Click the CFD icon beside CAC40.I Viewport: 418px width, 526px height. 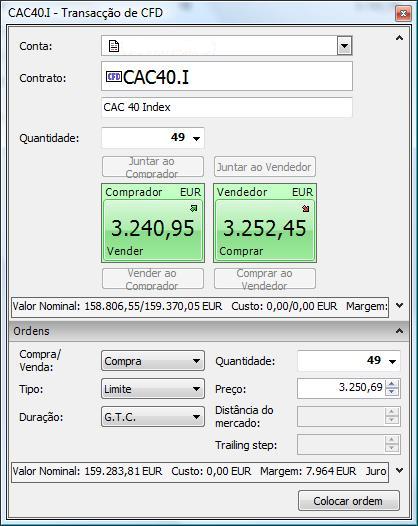pyautogui.click(x=114, y=76)
